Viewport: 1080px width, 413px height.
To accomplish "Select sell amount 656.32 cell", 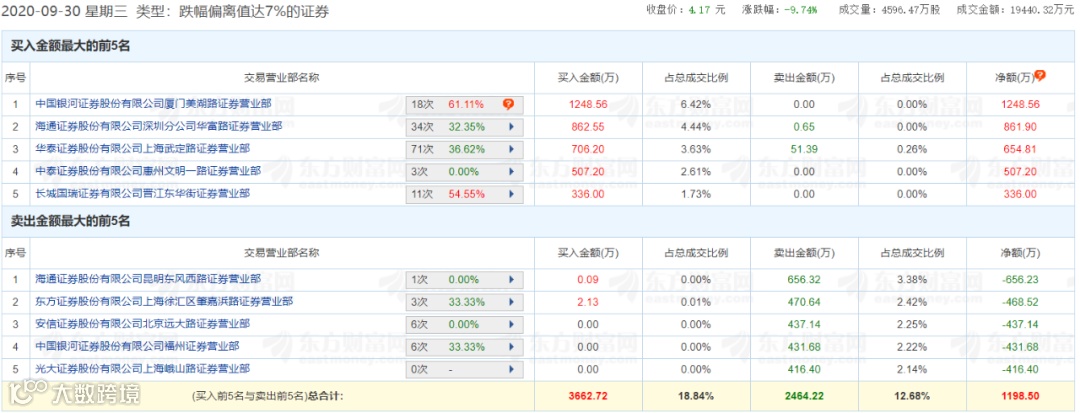I will point(804,280).
